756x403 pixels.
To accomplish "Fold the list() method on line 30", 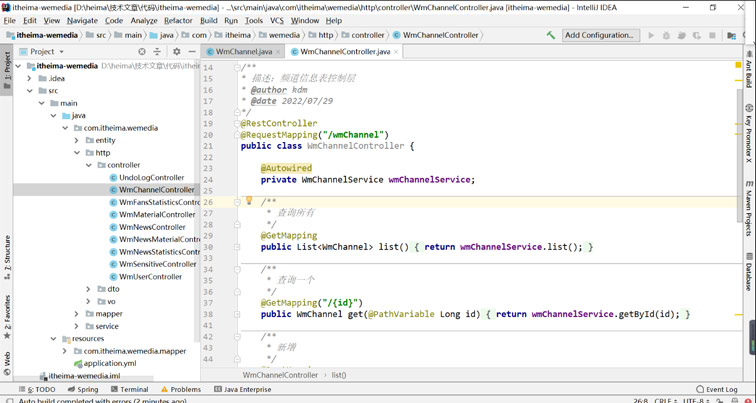I will pyautogui.click(x=237, y=247).
